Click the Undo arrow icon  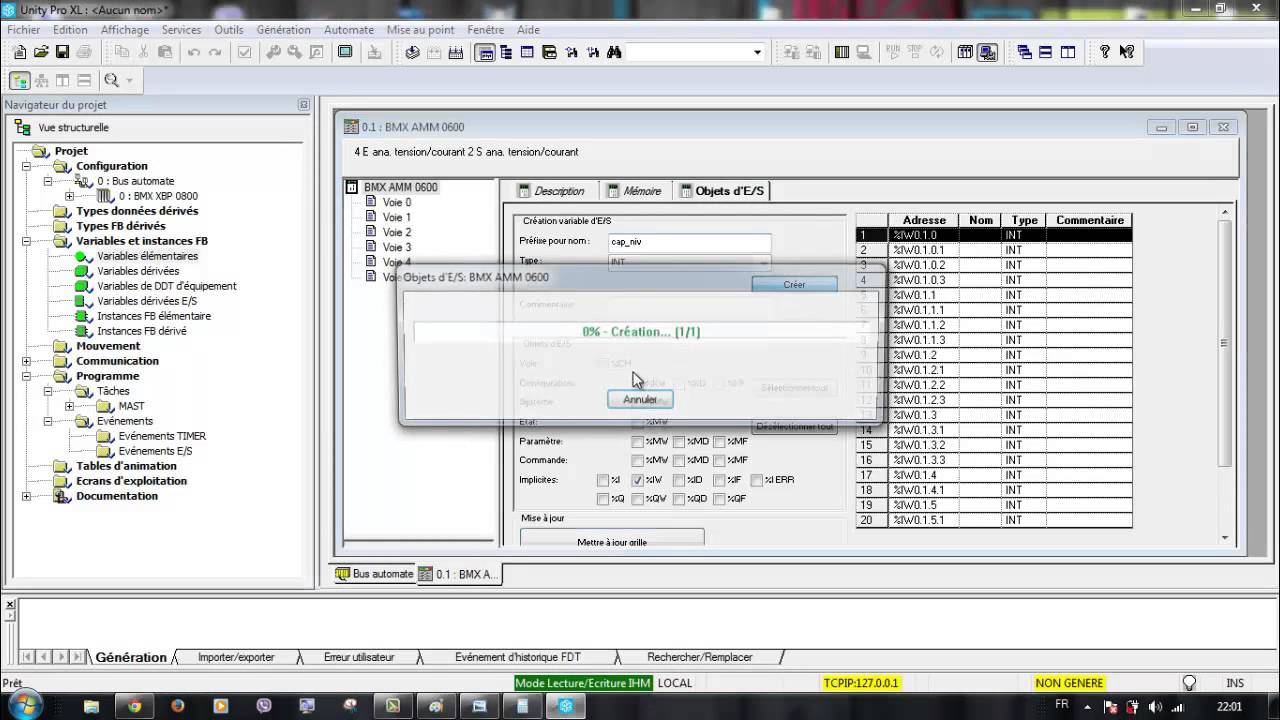tap(194, 52)
